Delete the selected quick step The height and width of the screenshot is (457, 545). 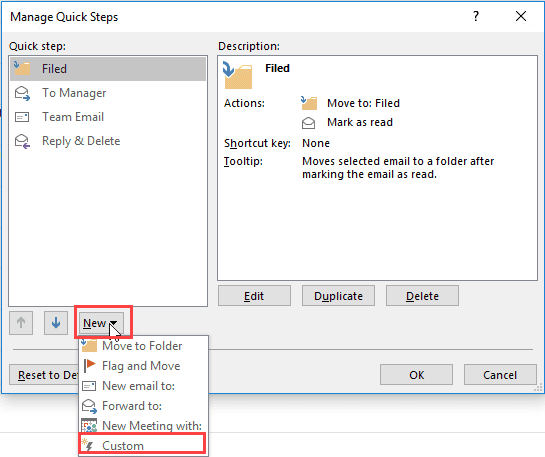coord(422,296)
